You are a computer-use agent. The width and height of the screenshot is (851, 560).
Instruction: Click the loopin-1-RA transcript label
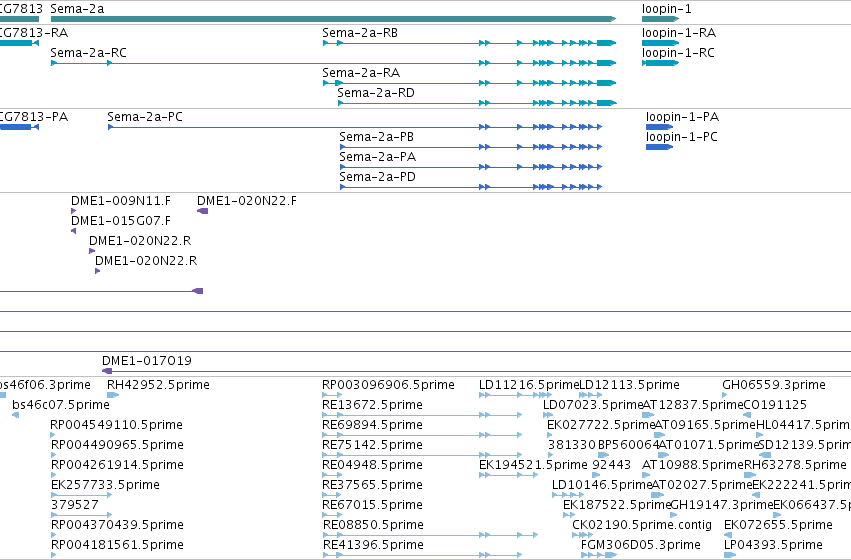pos(678,33)
